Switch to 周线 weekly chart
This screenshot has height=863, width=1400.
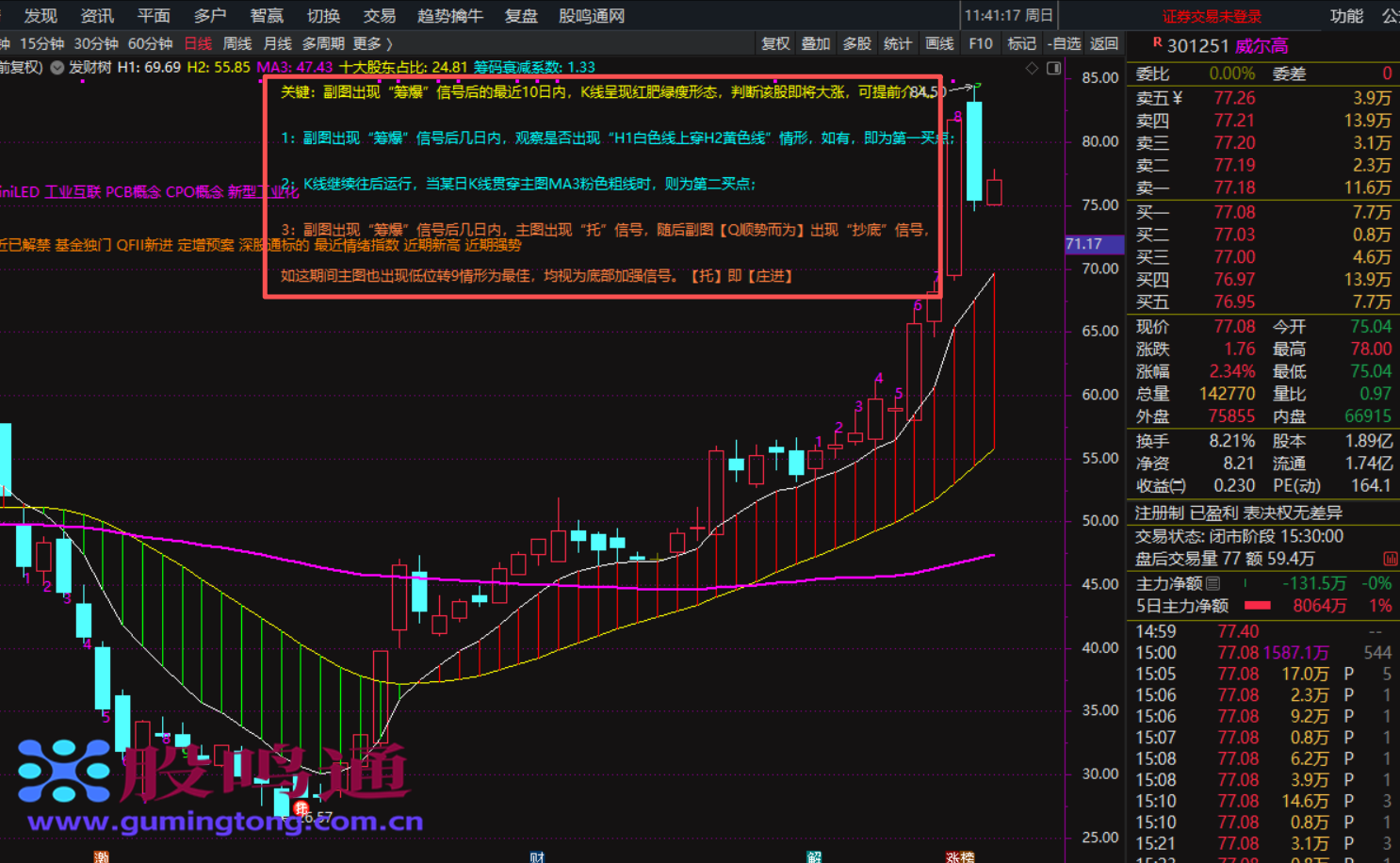click(237, 43)
